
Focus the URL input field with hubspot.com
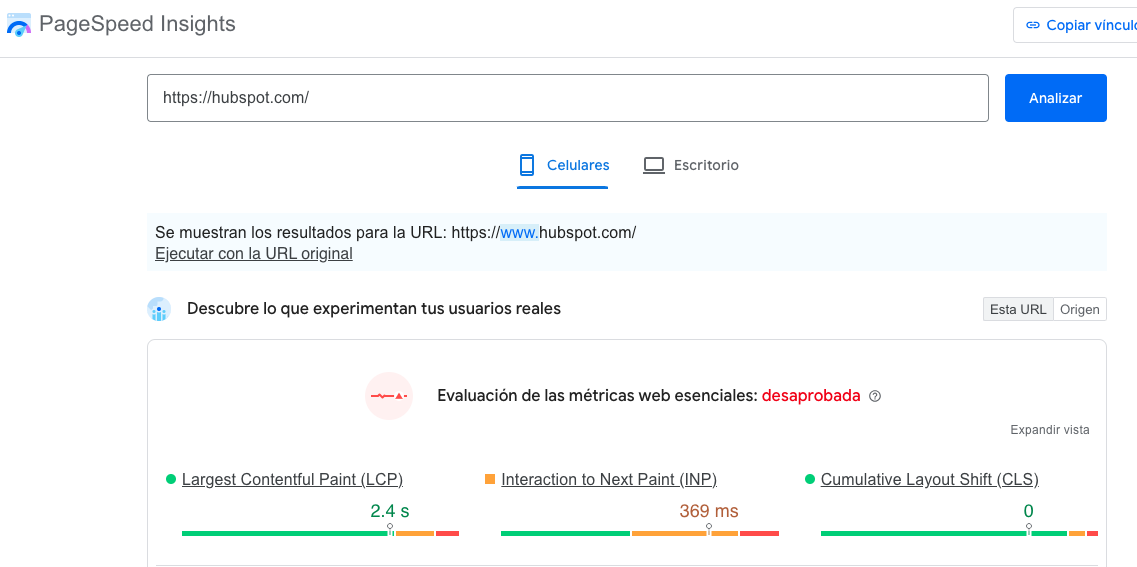pyautogui.click(x=567, y=98)
